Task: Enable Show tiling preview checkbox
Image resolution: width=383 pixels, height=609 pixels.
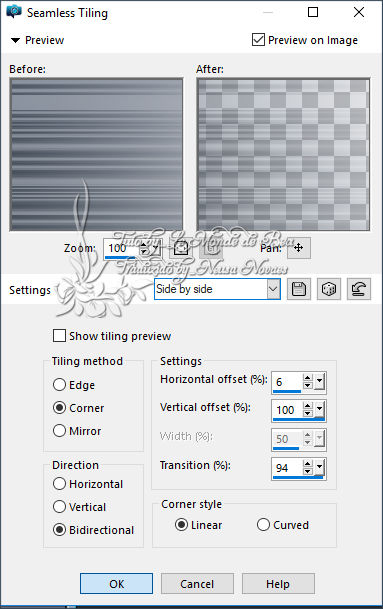Action: click(x=59, y=336)
